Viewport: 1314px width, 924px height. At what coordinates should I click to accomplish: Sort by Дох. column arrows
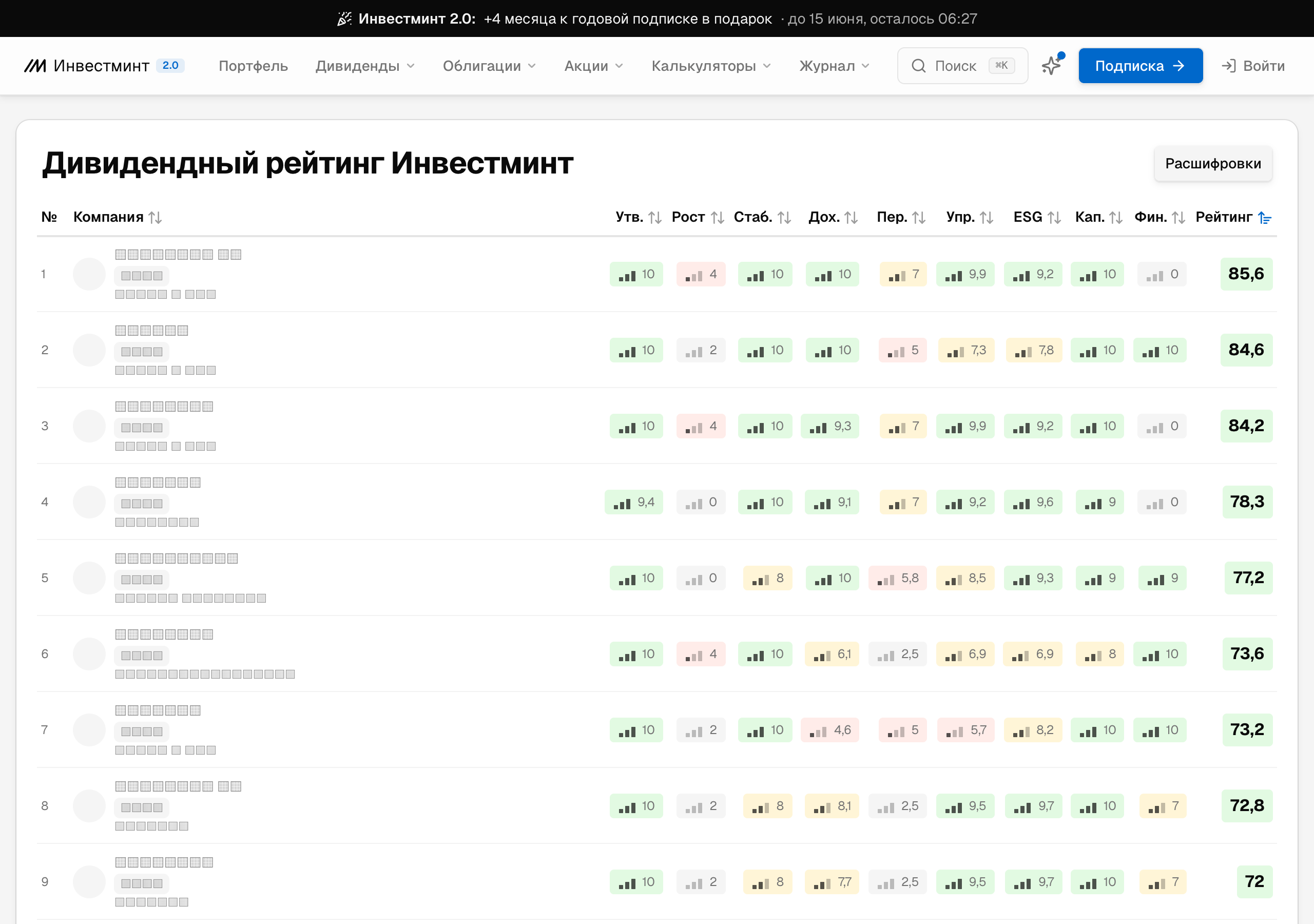click(852, 218)
